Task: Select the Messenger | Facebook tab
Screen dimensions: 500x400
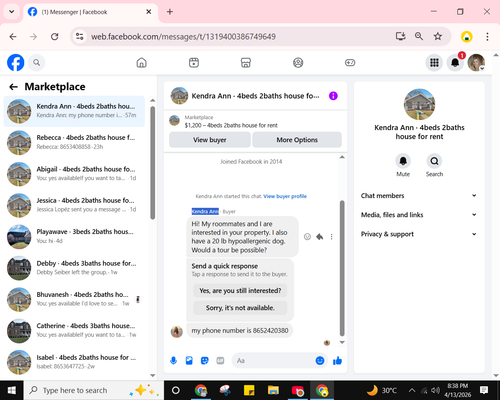Action: [x=91, y=12]
